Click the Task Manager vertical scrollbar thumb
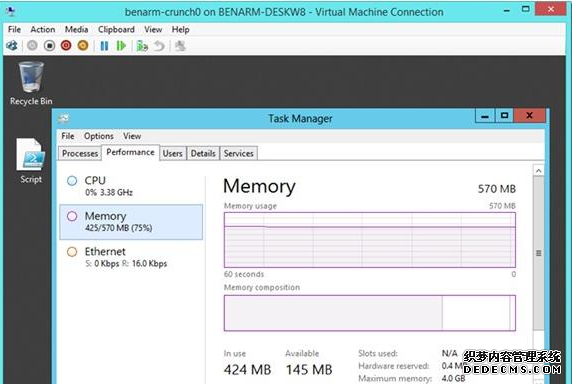The width and height of the screenshot is (572, 384). [538, 253]
